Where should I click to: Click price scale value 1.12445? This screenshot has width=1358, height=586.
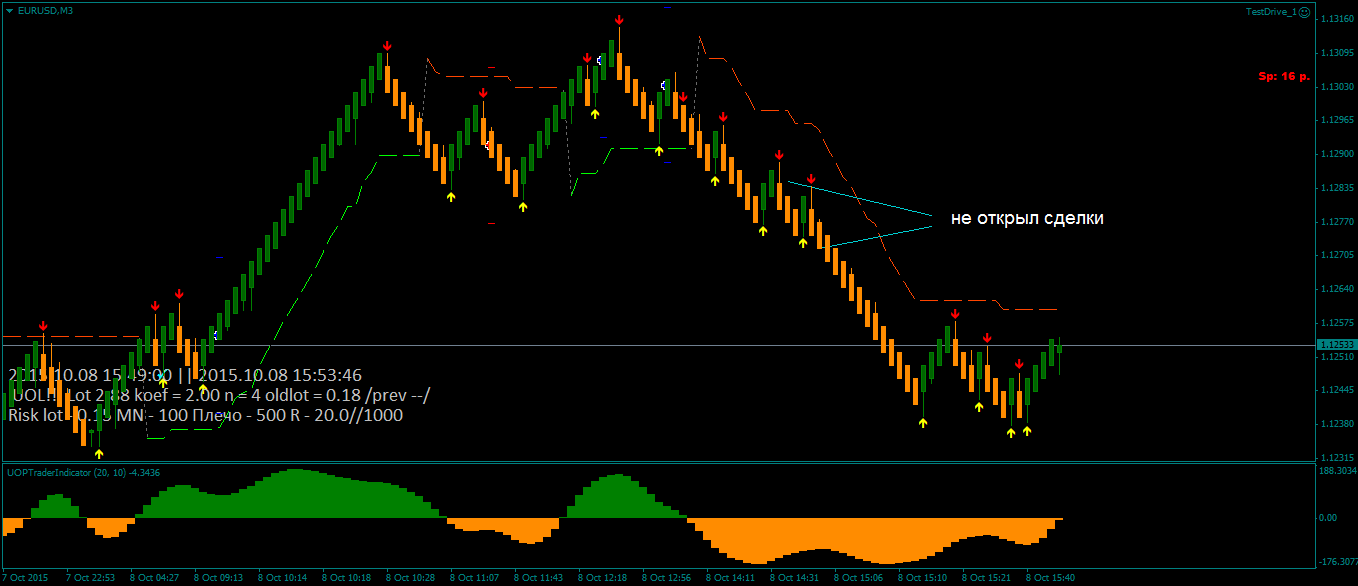pyautogui.click(x=1337, y=390)
